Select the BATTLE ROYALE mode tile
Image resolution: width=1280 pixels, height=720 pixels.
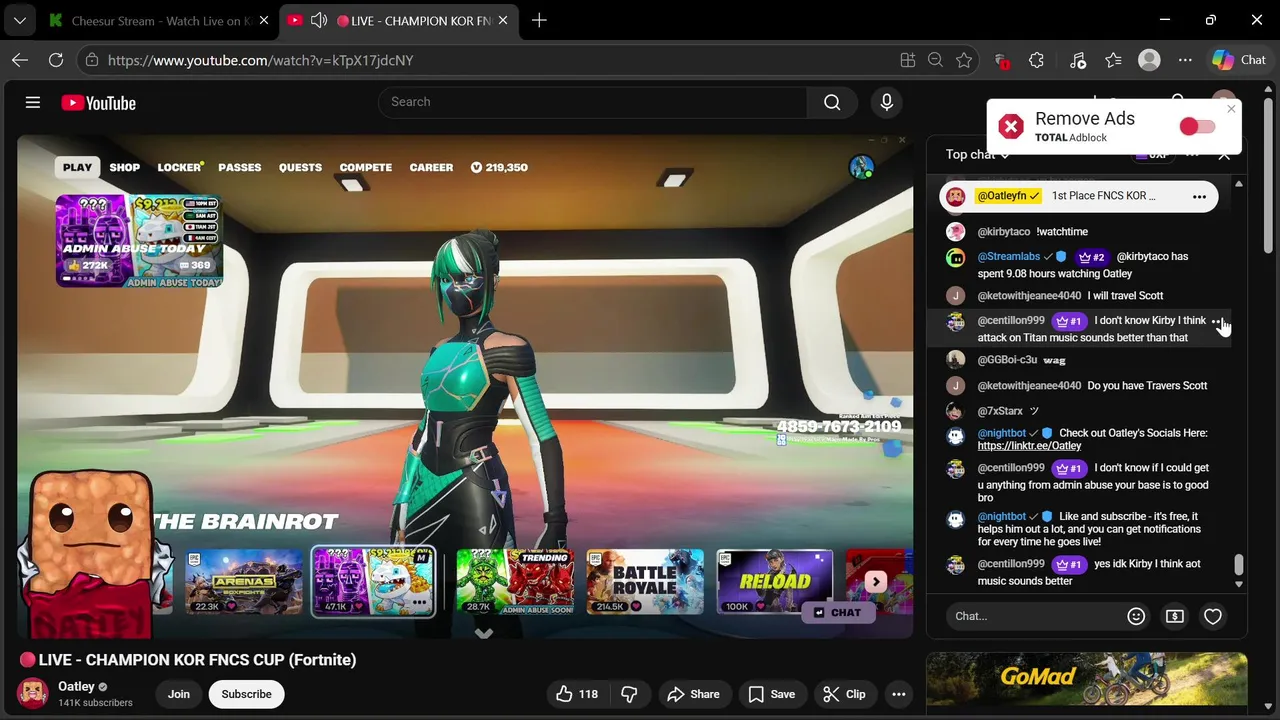(644, 581)
